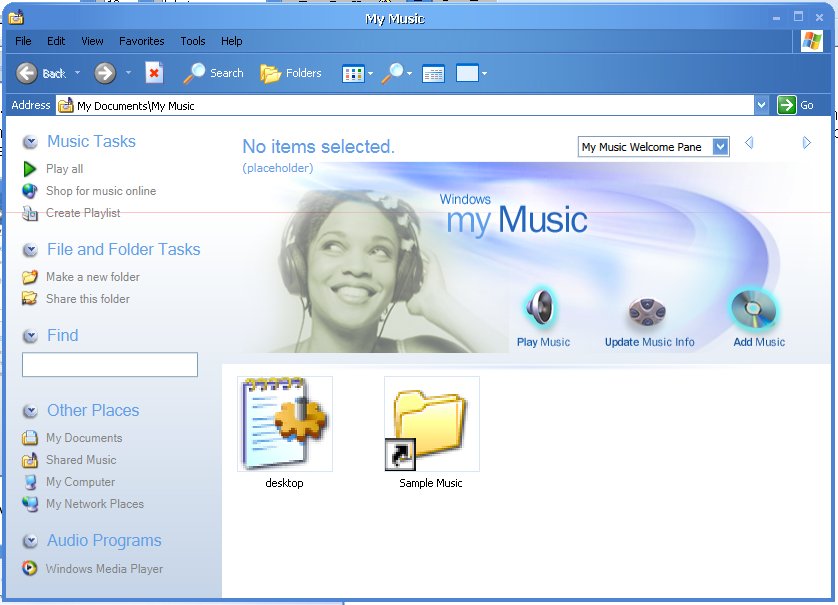Click the Windows Media Player icon
The height and width of the screenshot is (605, 838).
(30, 568)
